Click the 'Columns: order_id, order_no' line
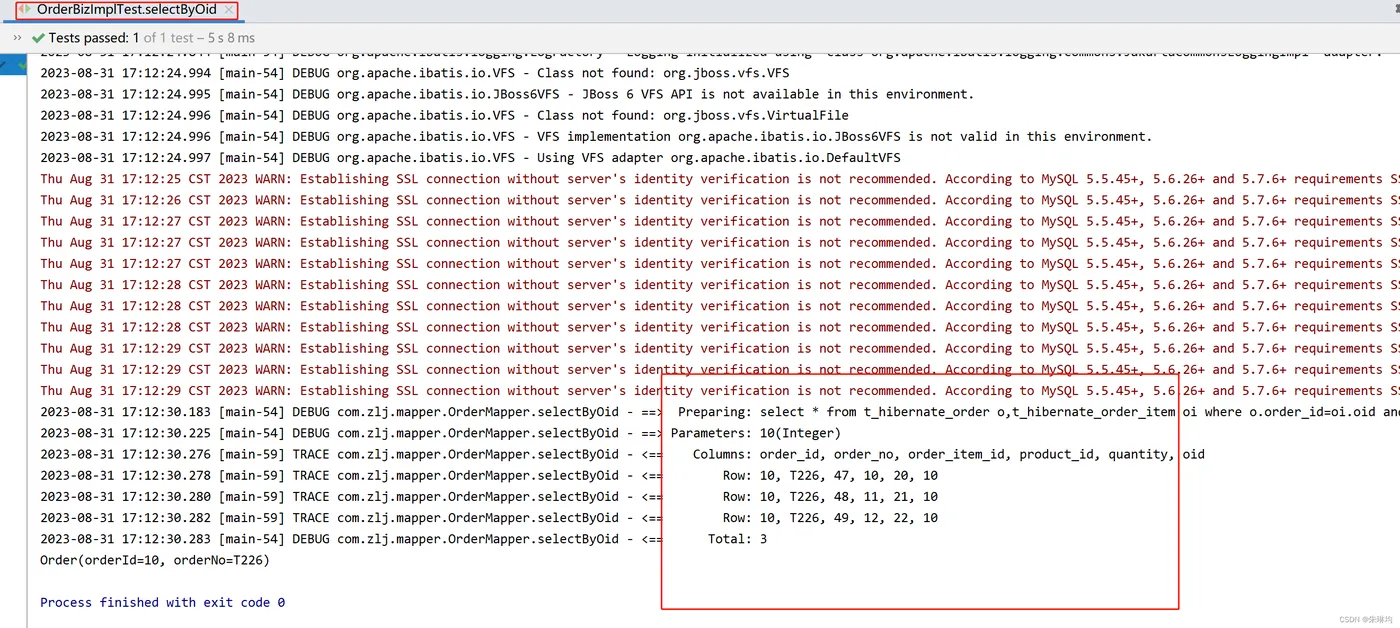This screenshot has width=1400, height=628. 622,454
